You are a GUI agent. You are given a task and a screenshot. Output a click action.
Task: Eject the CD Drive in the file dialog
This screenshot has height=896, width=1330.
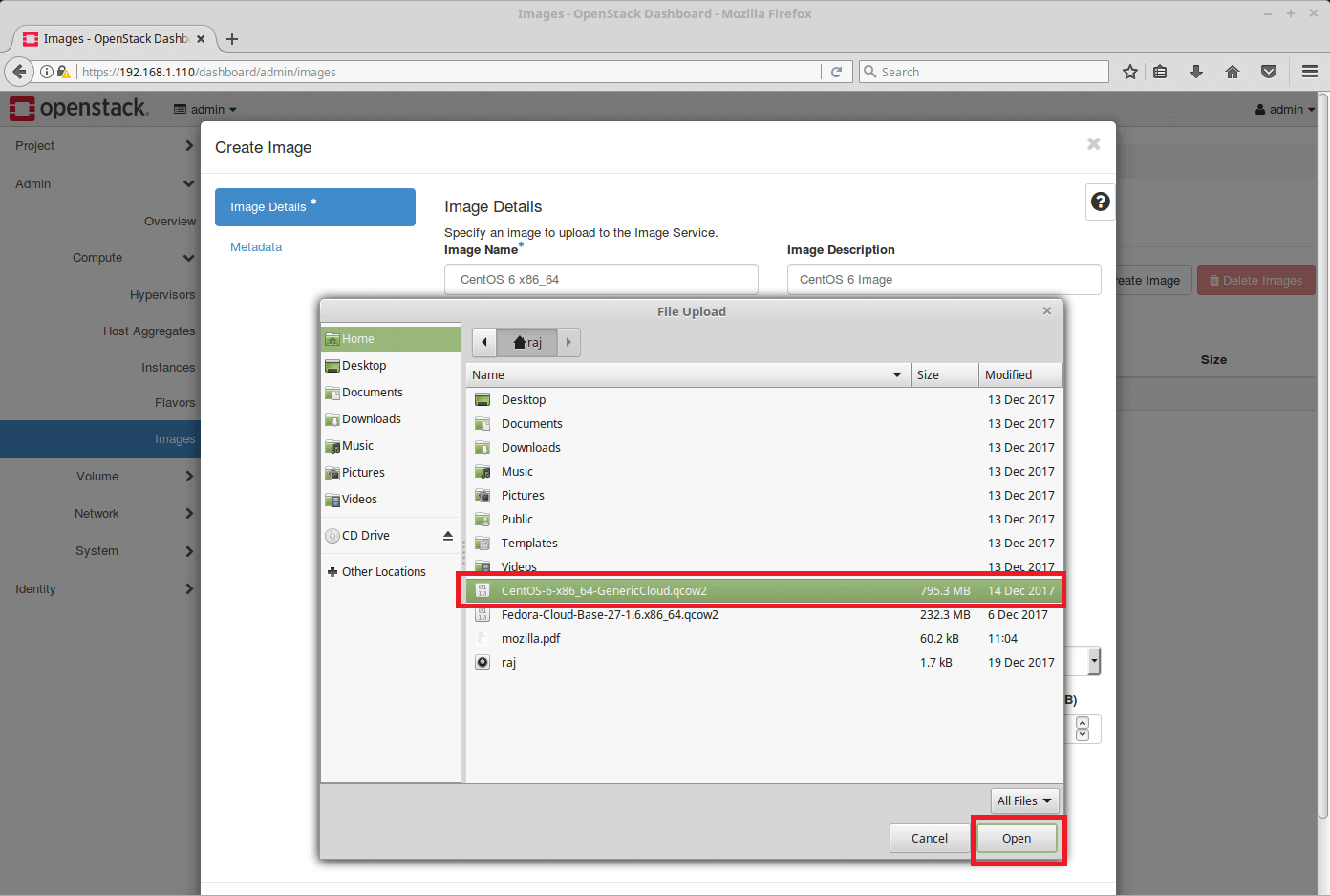[447, 535]
